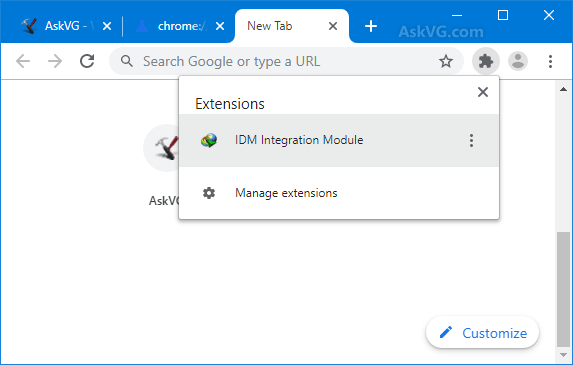Click the Manage extensions gear icon

(x=209, y=193)
